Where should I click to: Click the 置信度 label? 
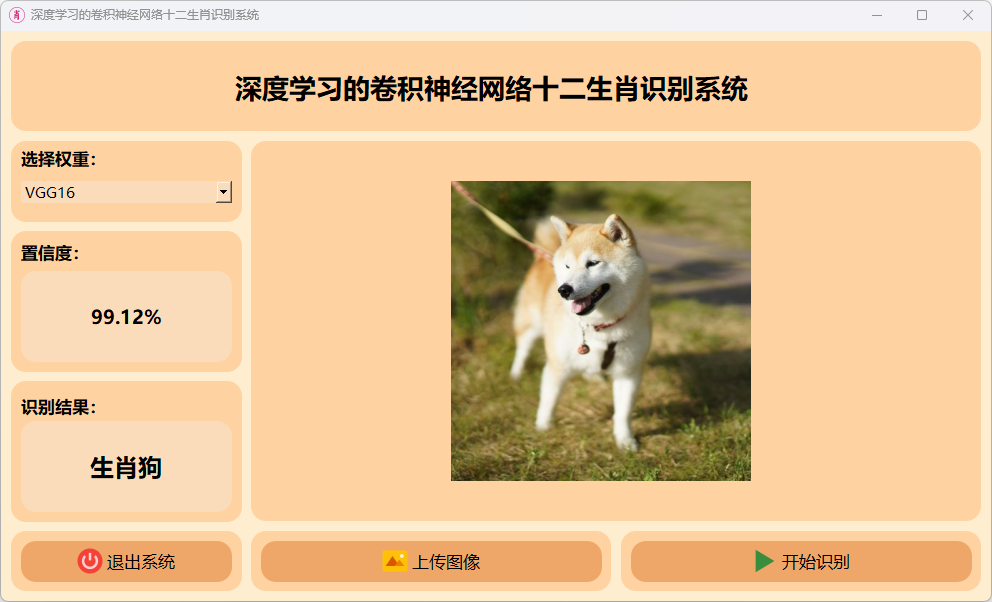[x=50, y=253]
